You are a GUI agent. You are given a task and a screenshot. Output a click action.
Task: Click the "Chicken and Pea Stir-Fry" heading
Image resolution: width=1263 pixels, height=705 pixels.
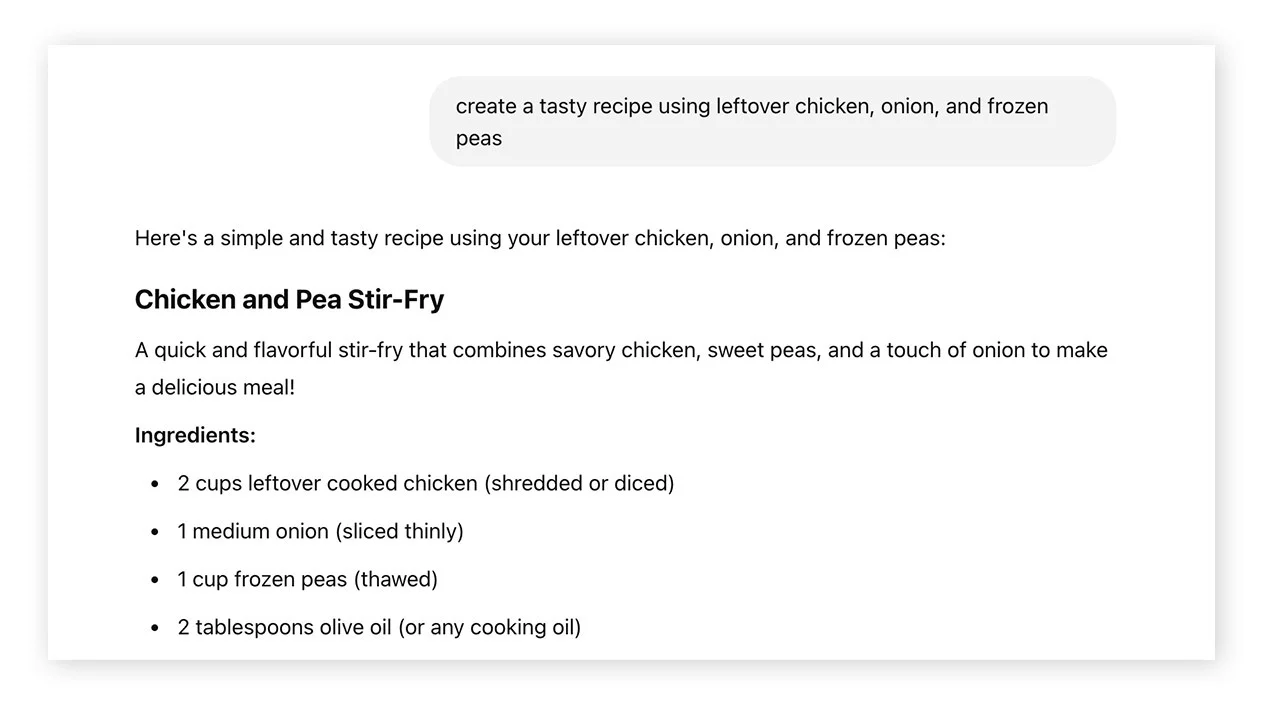(289, 300)
